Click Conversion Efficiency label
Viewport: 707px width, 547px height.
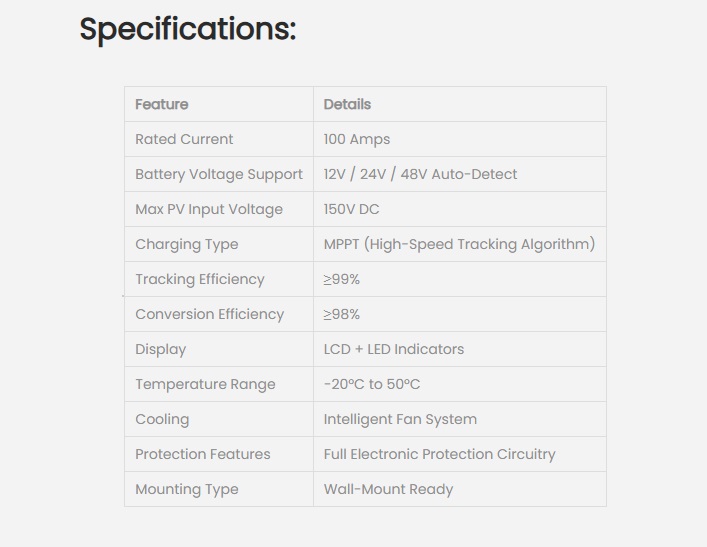click(210, 314)
